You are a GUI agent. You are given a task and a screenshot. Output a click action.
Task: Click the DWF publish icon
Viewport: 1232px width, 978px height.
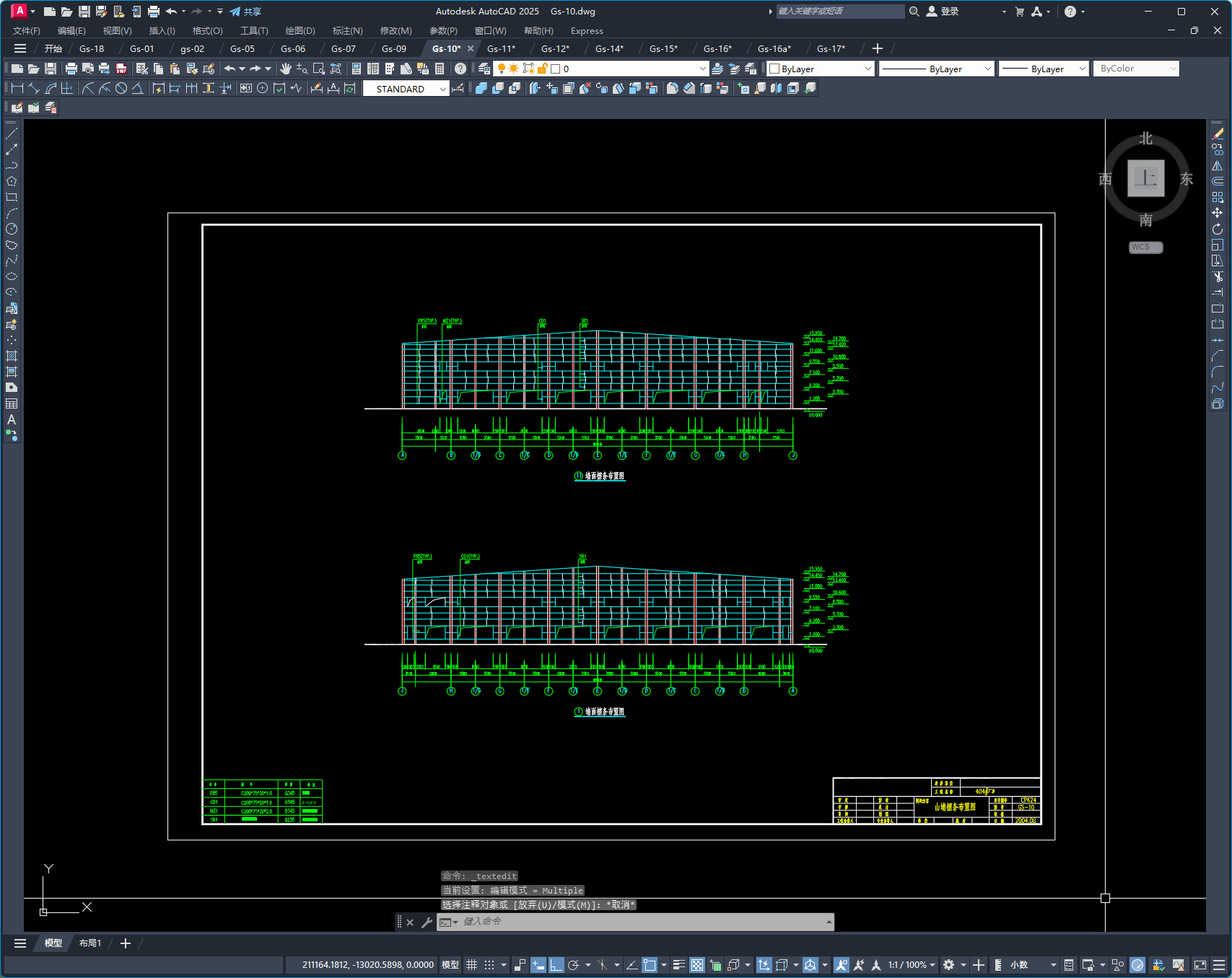point(121,69)
